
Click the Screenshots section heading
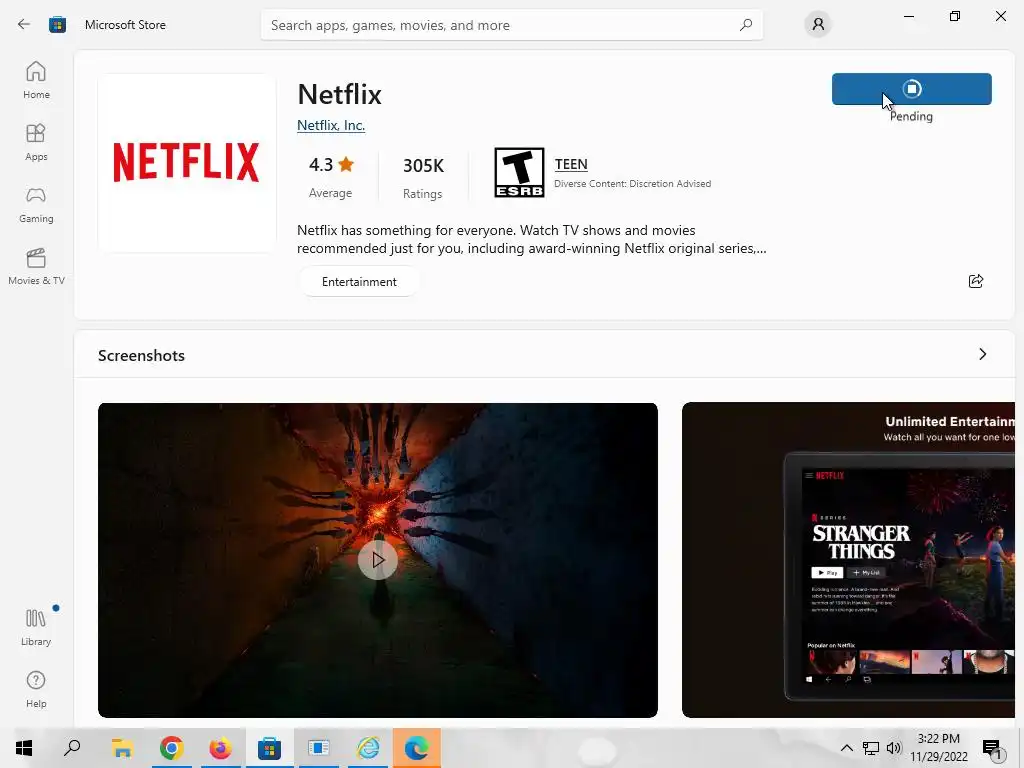pyautogui.click(x=141, y=355)
